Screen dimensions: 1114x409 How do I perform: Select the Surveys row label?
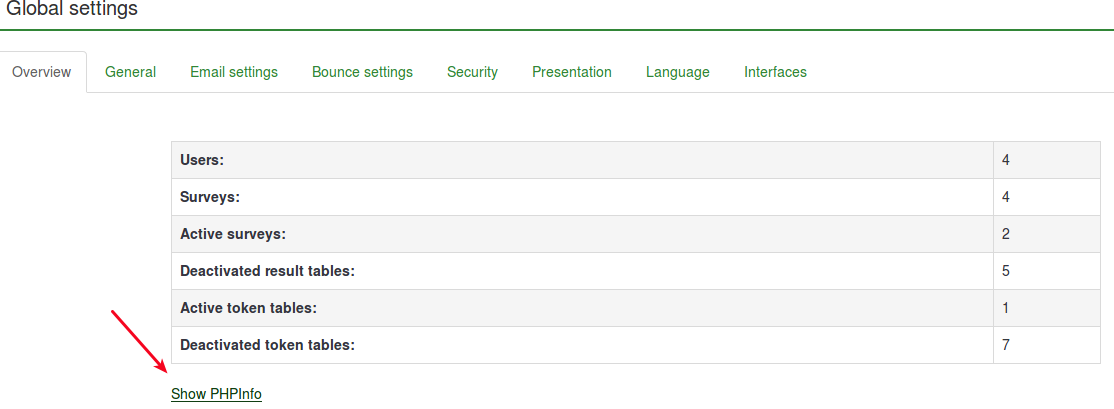(x=209, y=197)
